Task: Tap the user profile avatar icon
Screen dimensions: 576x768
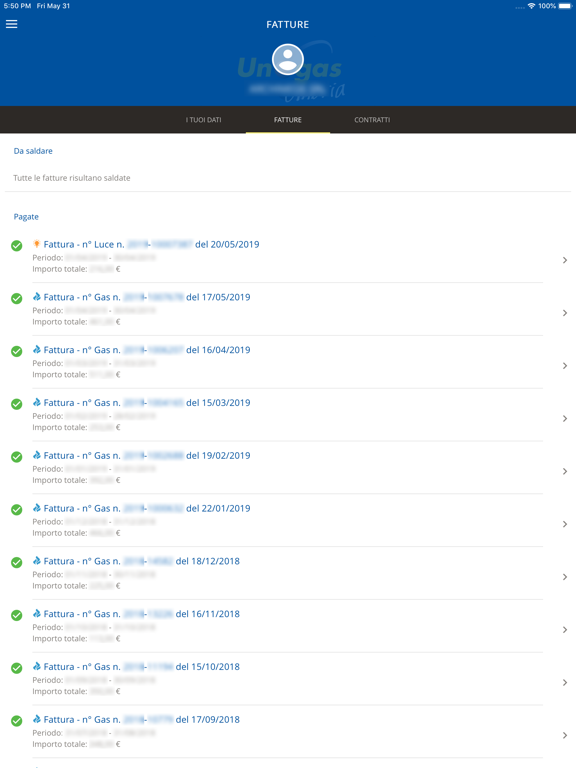Action: (x=288, y=59)
